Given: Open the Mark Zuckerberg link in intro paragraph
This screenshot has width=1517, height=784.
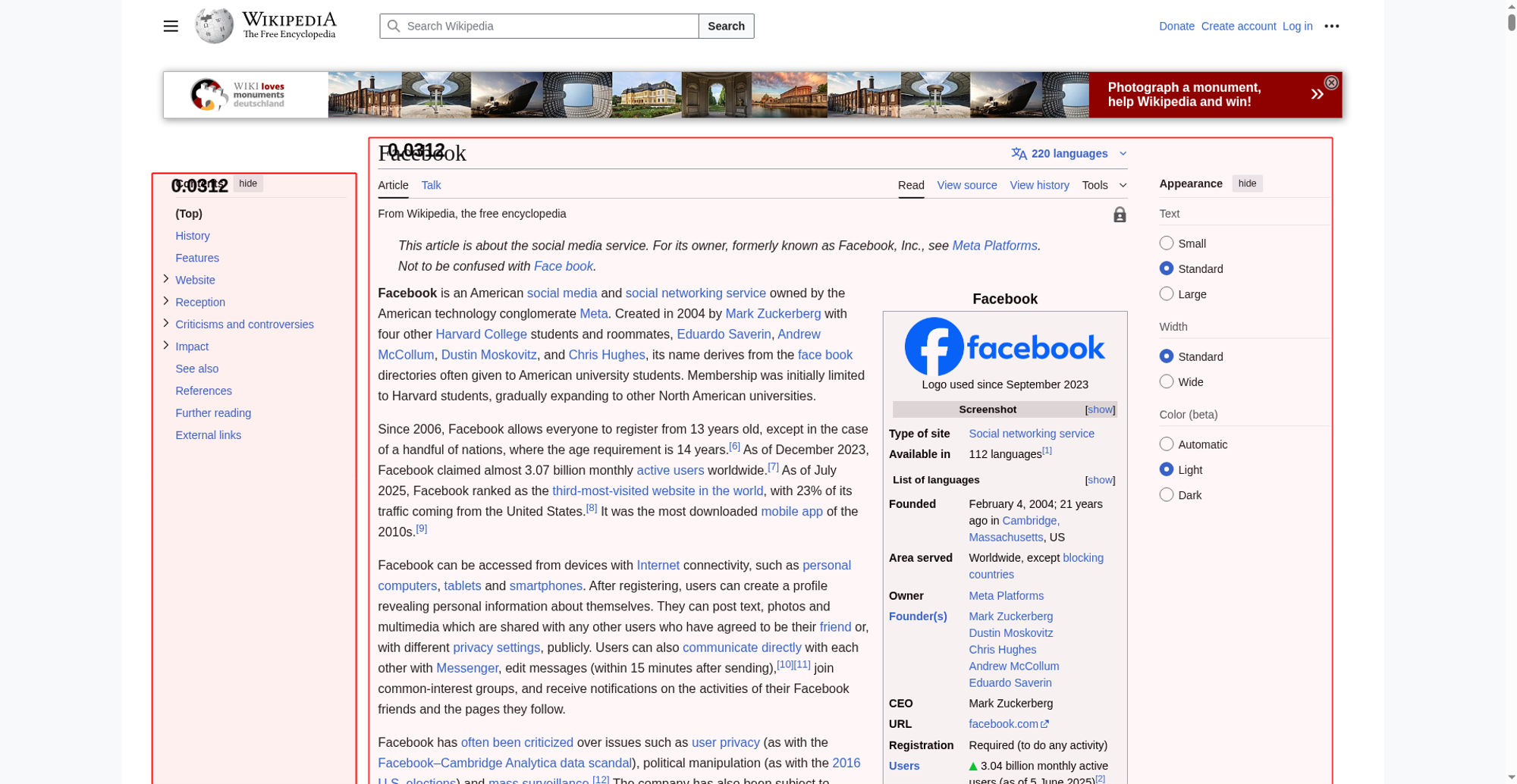Looking at the screenshot, I should click(773, 313).
